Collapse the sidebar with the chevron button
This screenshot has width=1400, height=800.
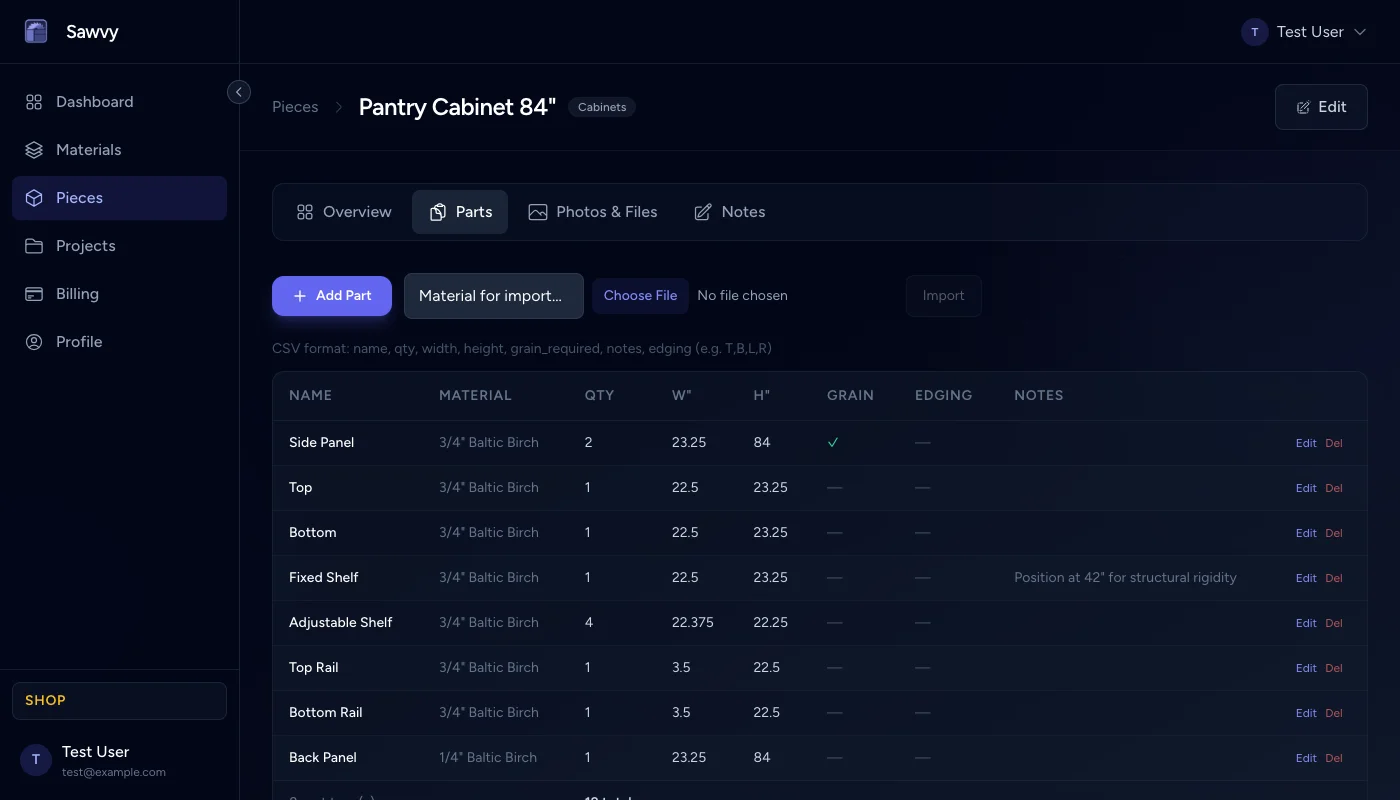(239, 91)
